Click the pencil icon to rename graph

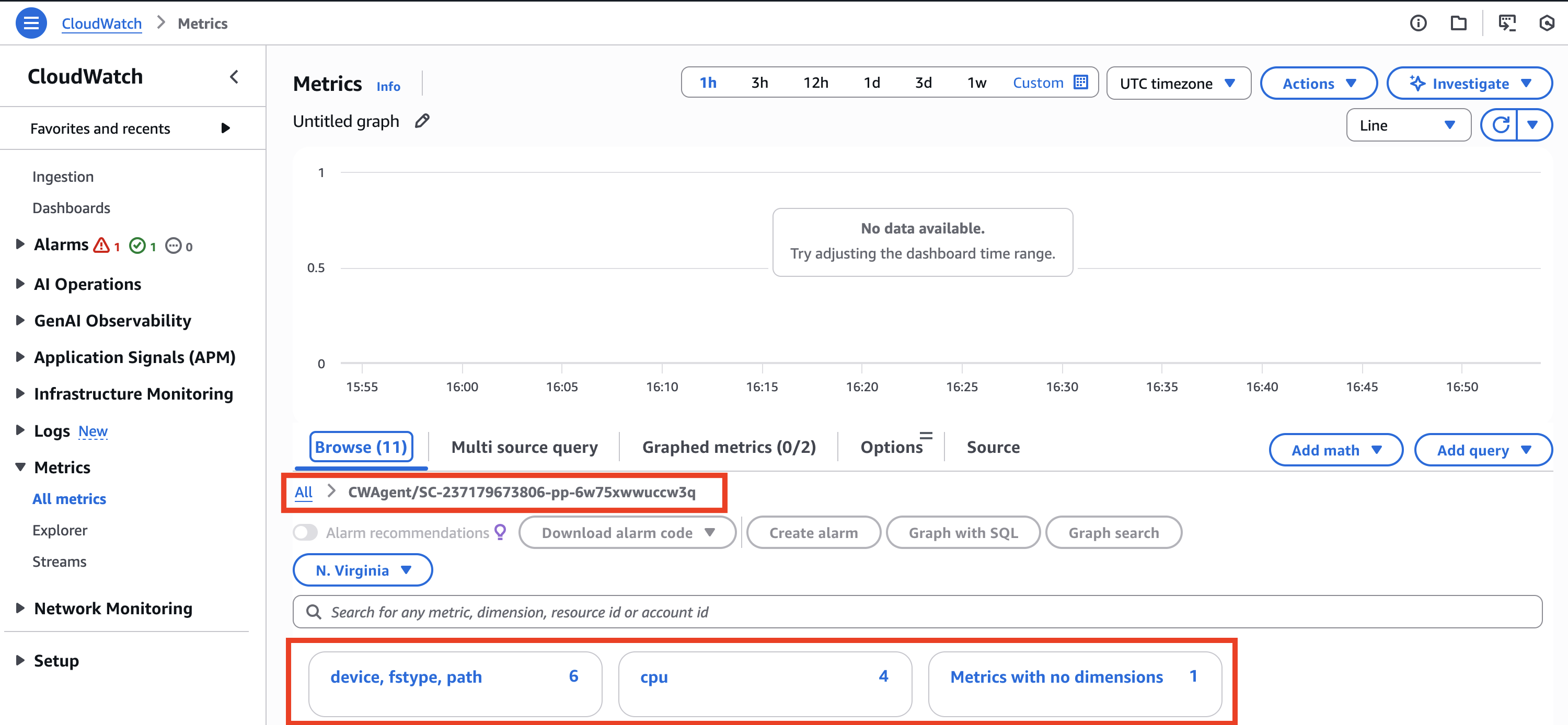pos(422,121)
